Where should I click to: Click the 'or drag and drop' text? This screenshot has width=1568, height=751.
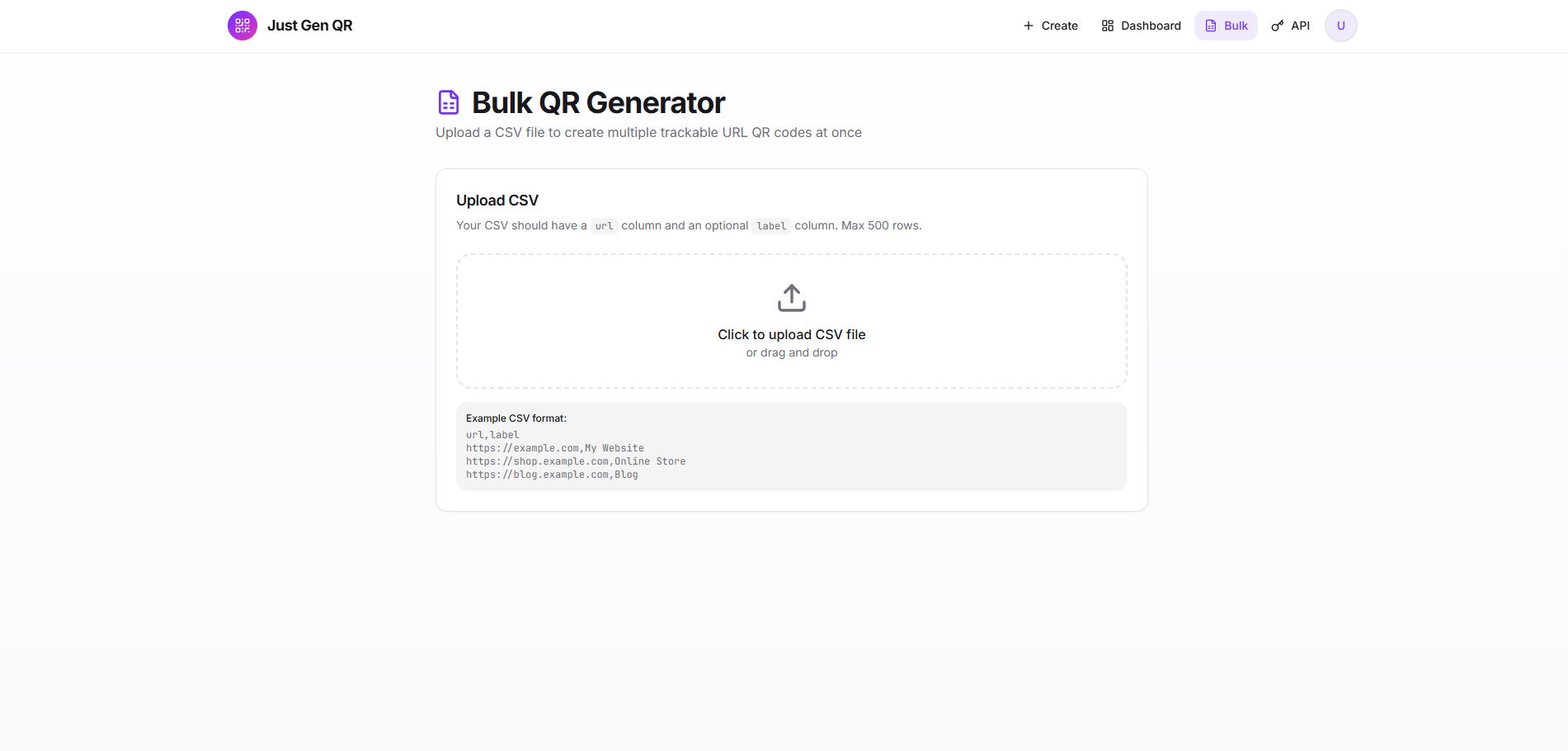[x=791, y=352]
